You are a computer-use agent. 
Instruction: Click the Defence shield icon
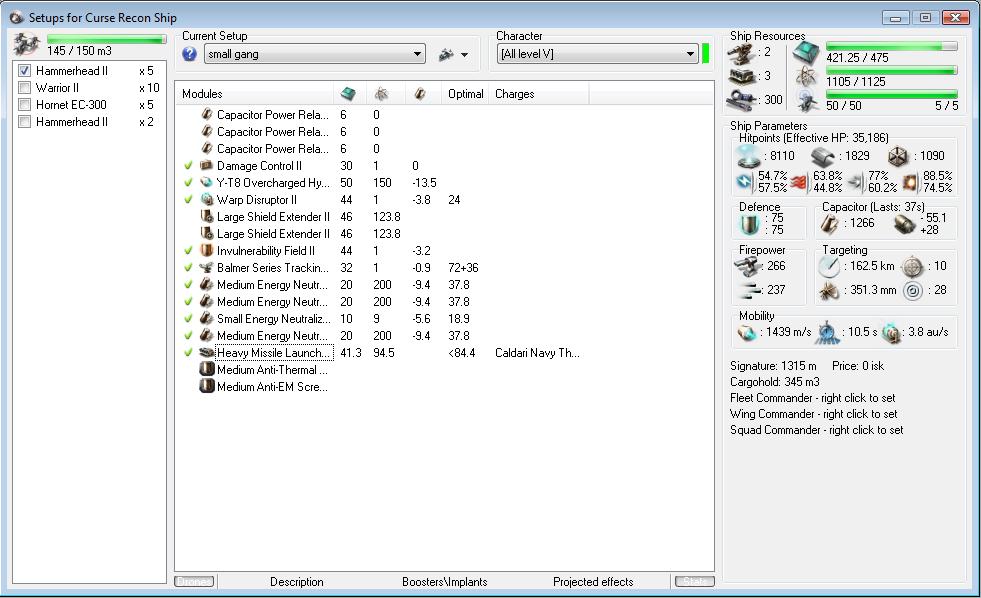pos(749,224)
